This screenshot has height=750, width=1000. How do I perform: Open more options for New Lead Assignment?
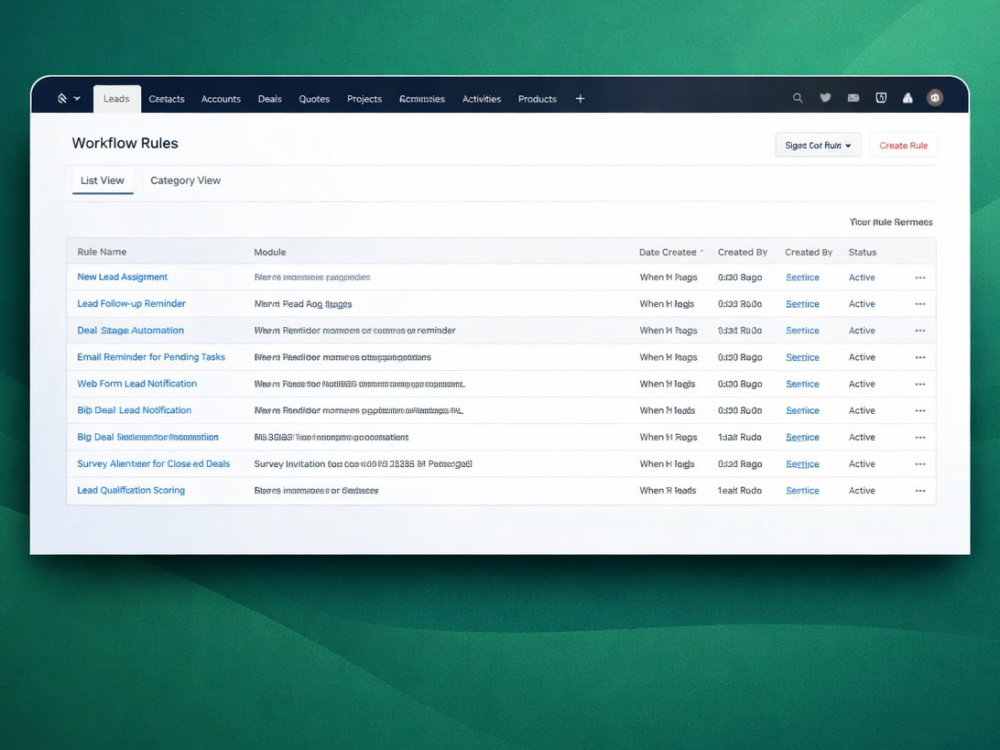920,277
